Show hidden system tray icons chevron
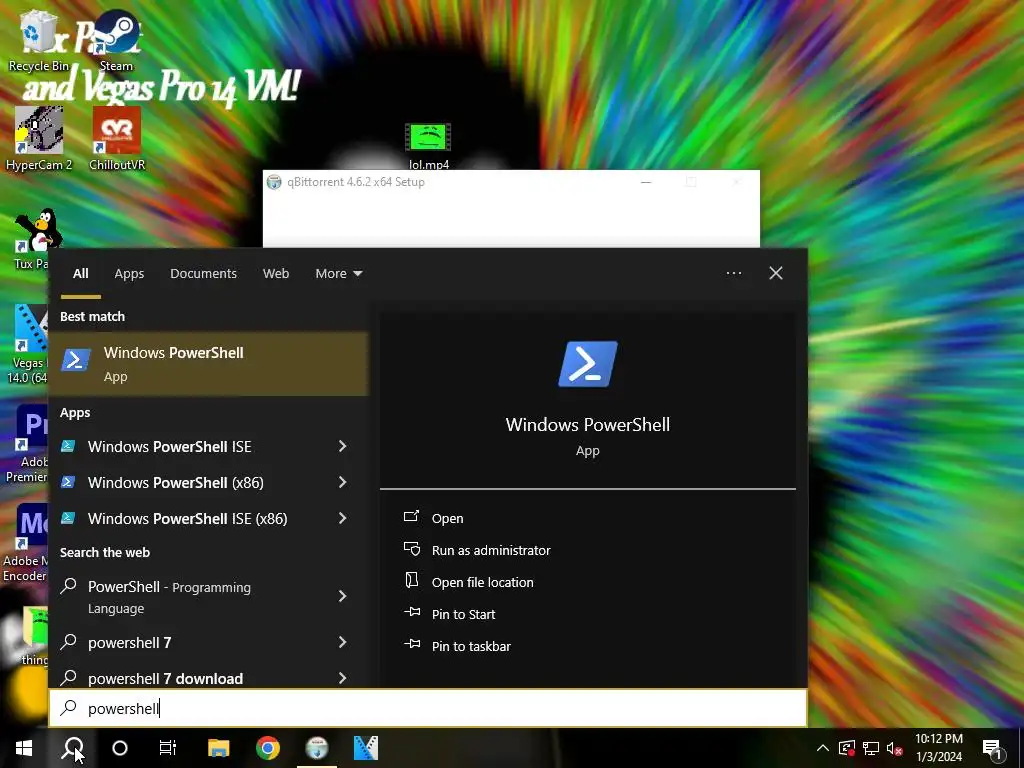This screenshot has width=1024, height=768. tap(823, 748)
